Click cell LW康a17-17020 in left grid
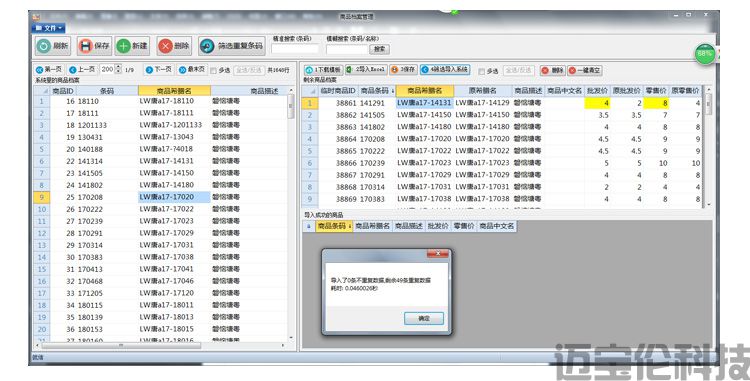 tap(174, 197)
